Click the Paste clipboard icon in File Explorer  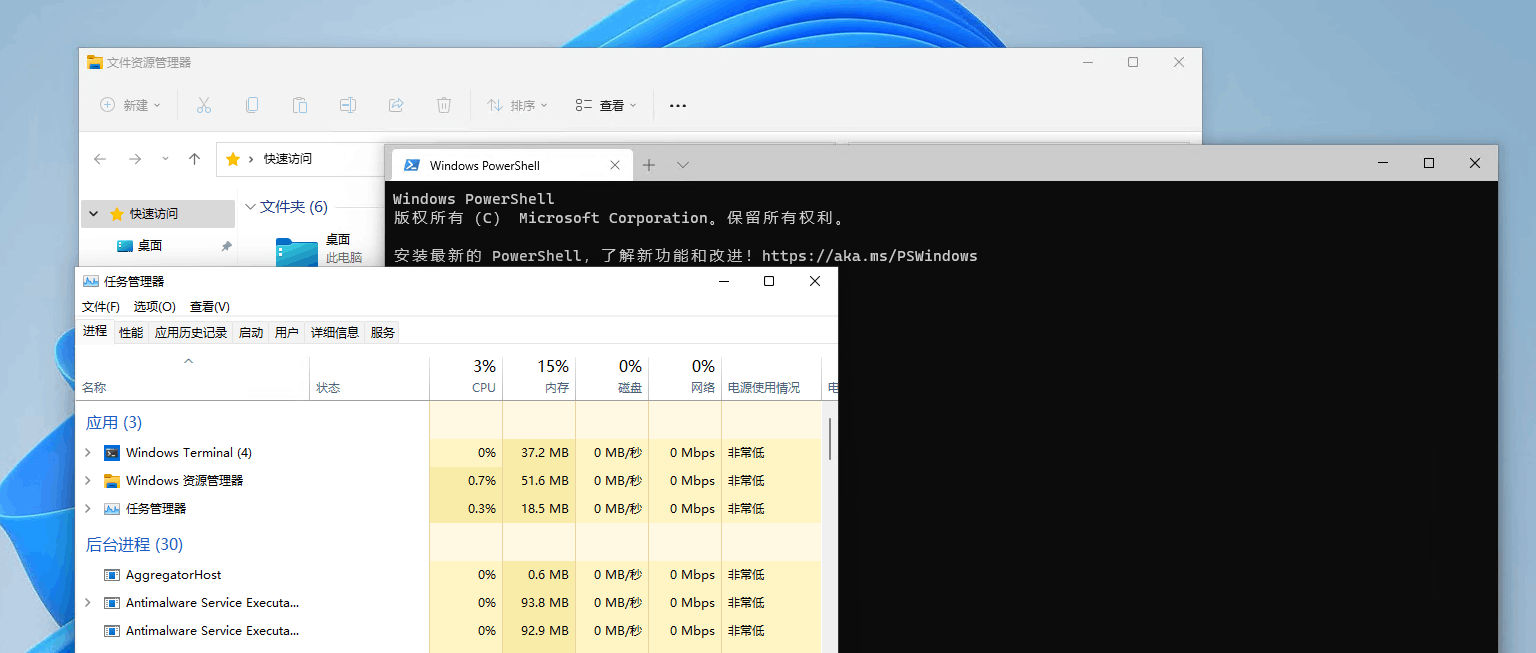click(300, 105)
